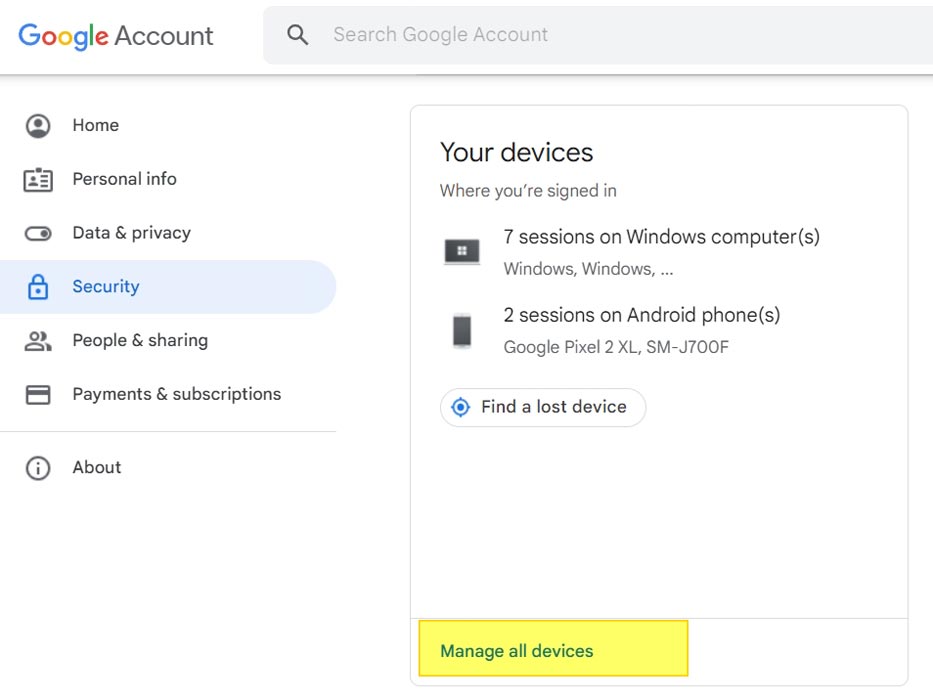
Task: Open Manage all devices link
Action: (x=516, y=651)
